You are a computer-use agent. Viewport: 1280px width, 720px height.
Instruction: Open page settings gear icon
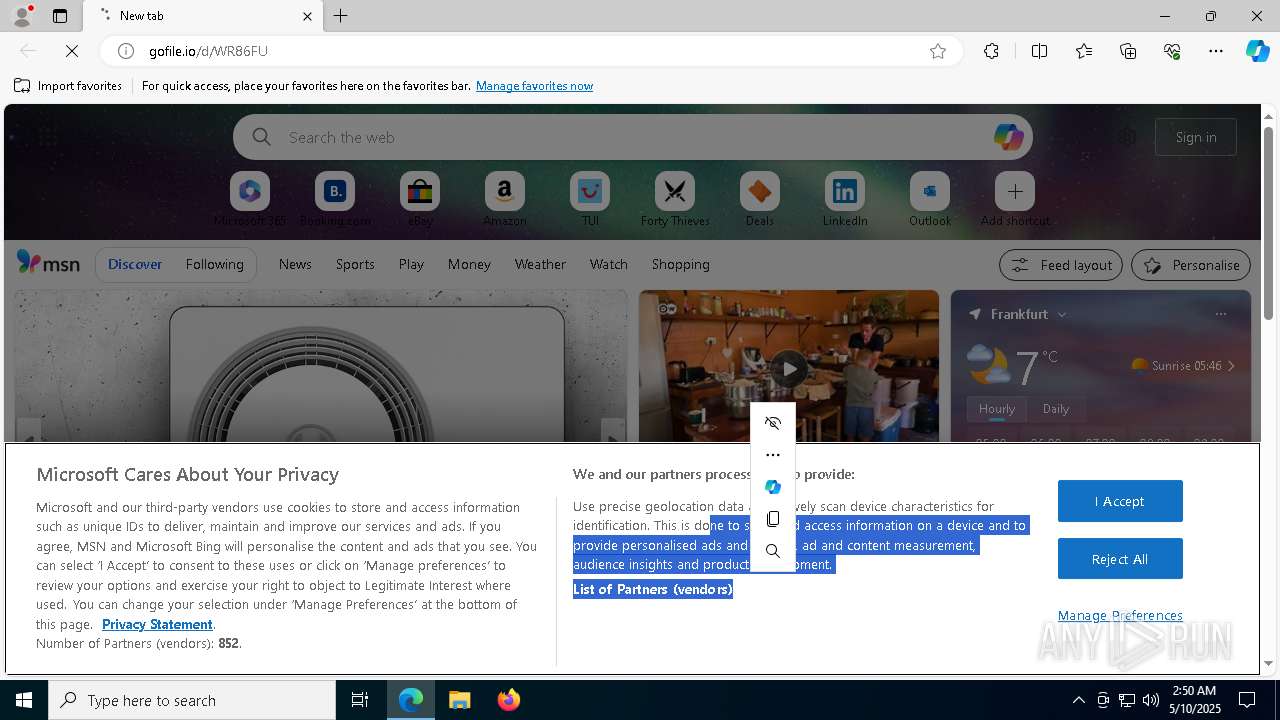(x=1128, y=137)
